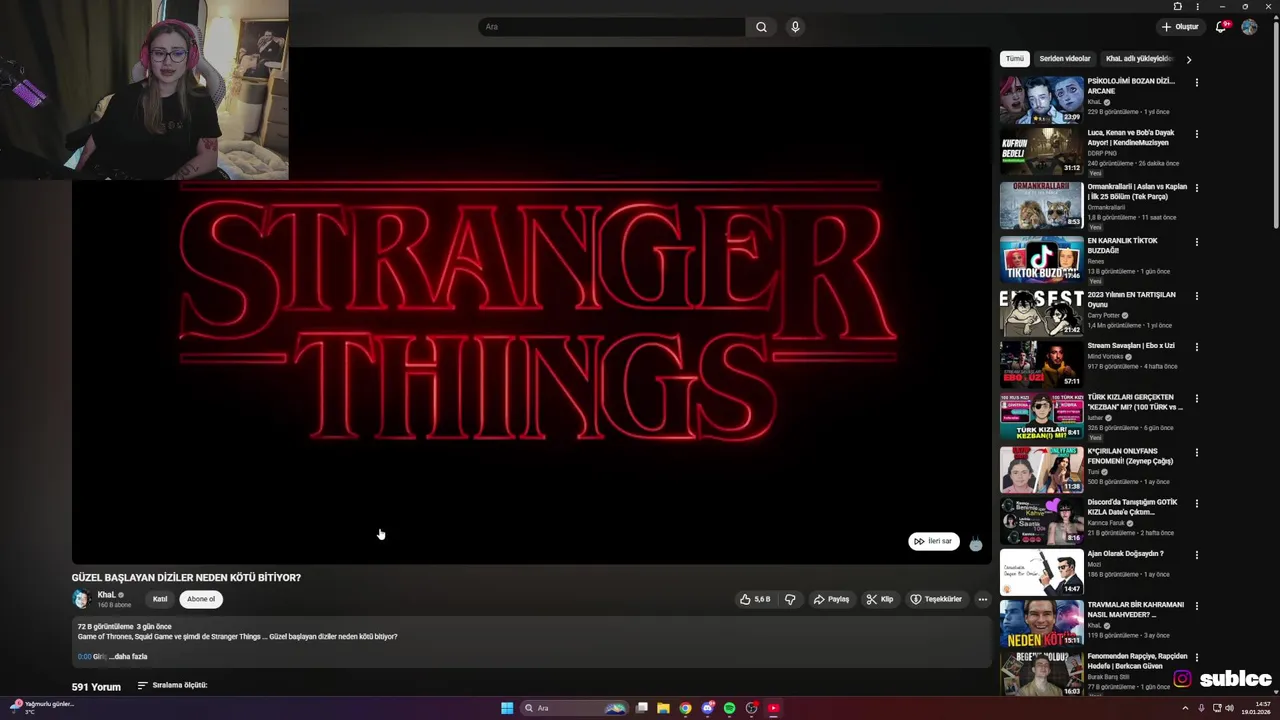Click the browser extensions puzzle icon
Viewport: 1280px width, 720px height.
pyautogui.click(x=1178, y=6)
